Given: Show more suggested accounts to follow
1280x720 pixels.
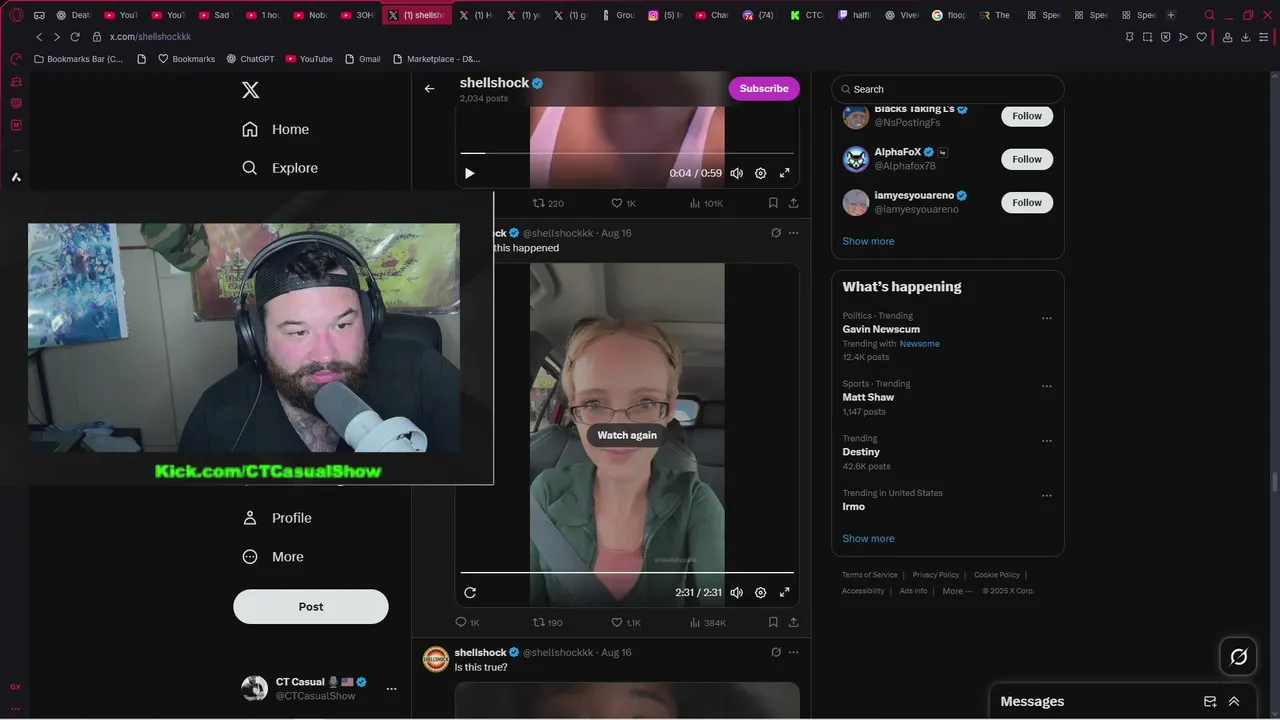Looking at the screenshot, I should [x=868, y=241].
